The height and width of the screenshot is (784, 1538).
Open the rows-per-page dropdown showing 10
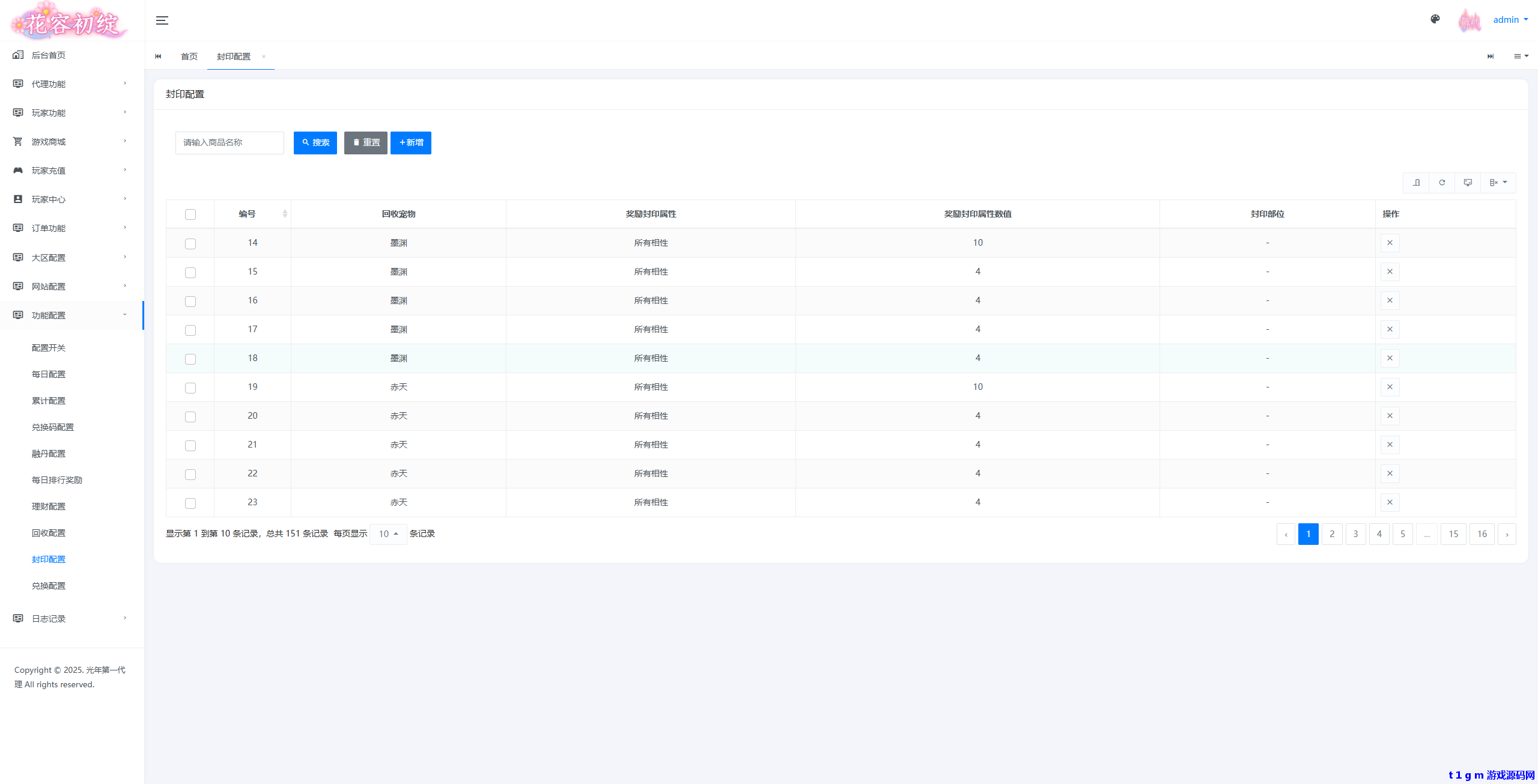tap(388, 533)
